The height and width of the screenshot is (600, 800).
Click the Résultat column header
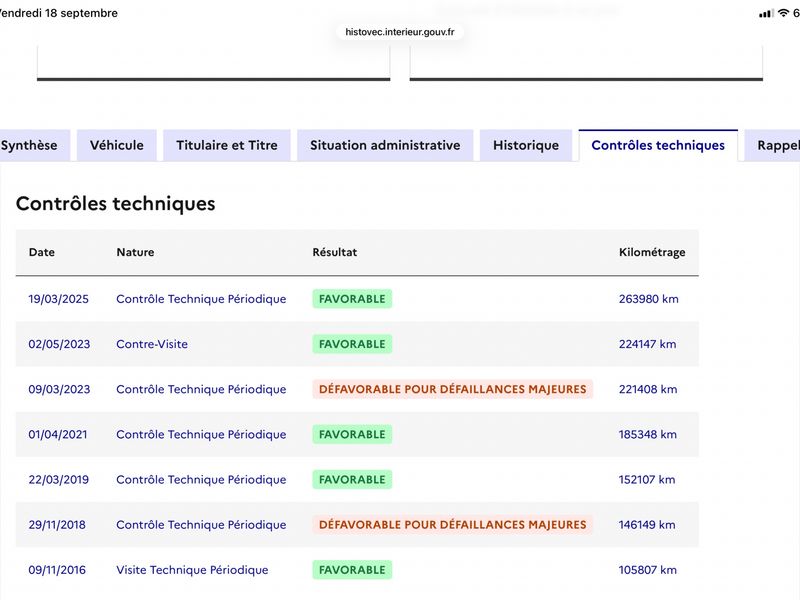335,252
